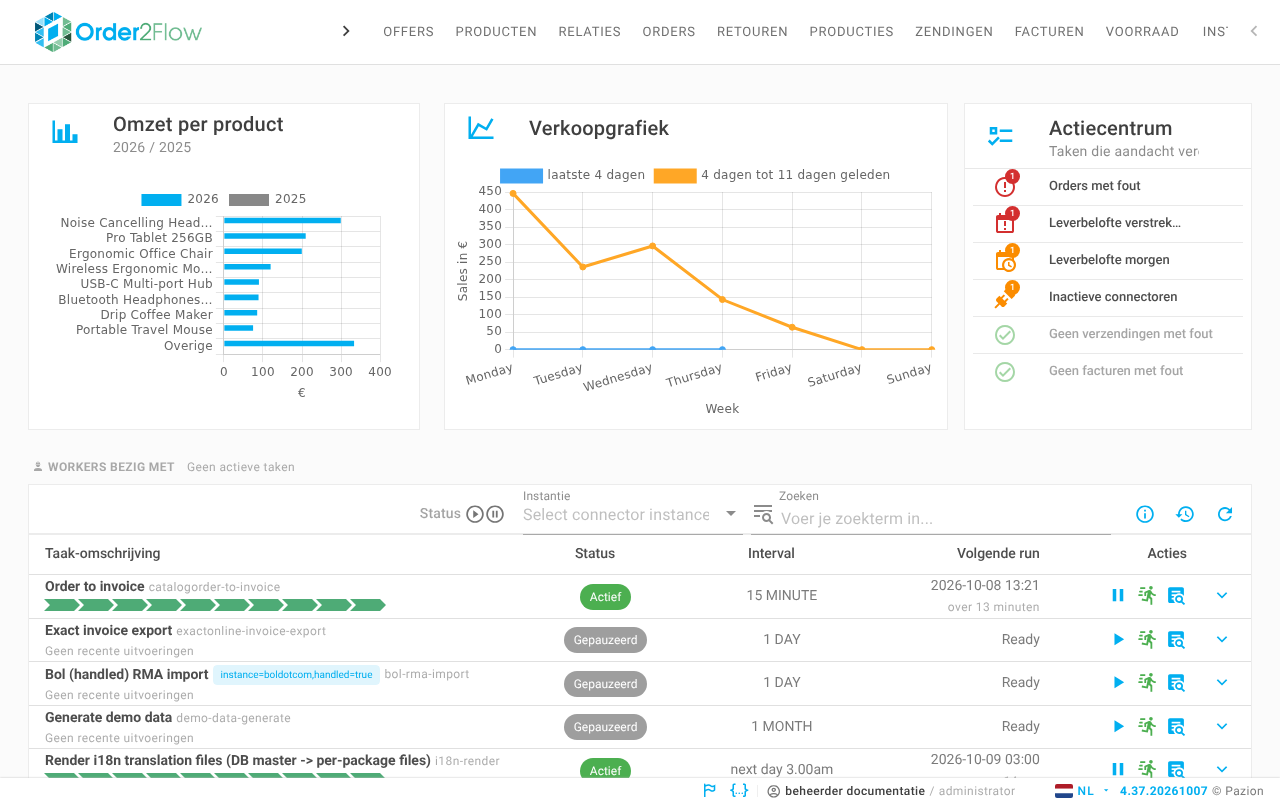This screenshot has height=800, width=1280.
Task: Click version number 4.37.20261007
Action: (1164, 791)
